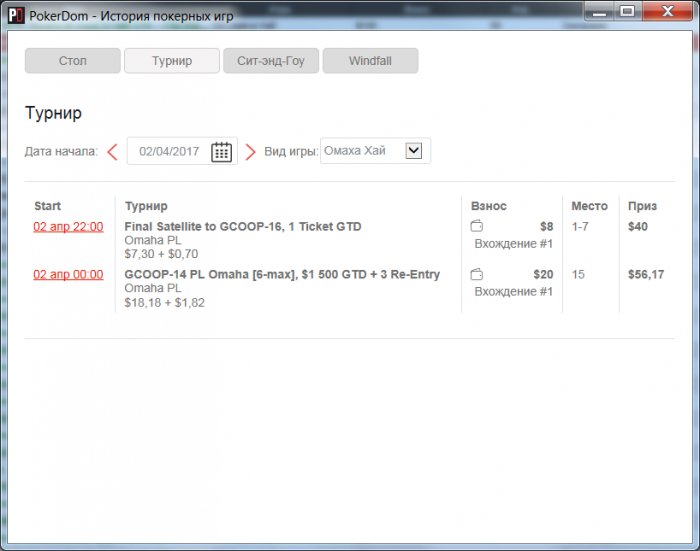This screenshot has height=551, width=700.
Task: Click the $56,17 prize value
Action: (x=646, y=274)
